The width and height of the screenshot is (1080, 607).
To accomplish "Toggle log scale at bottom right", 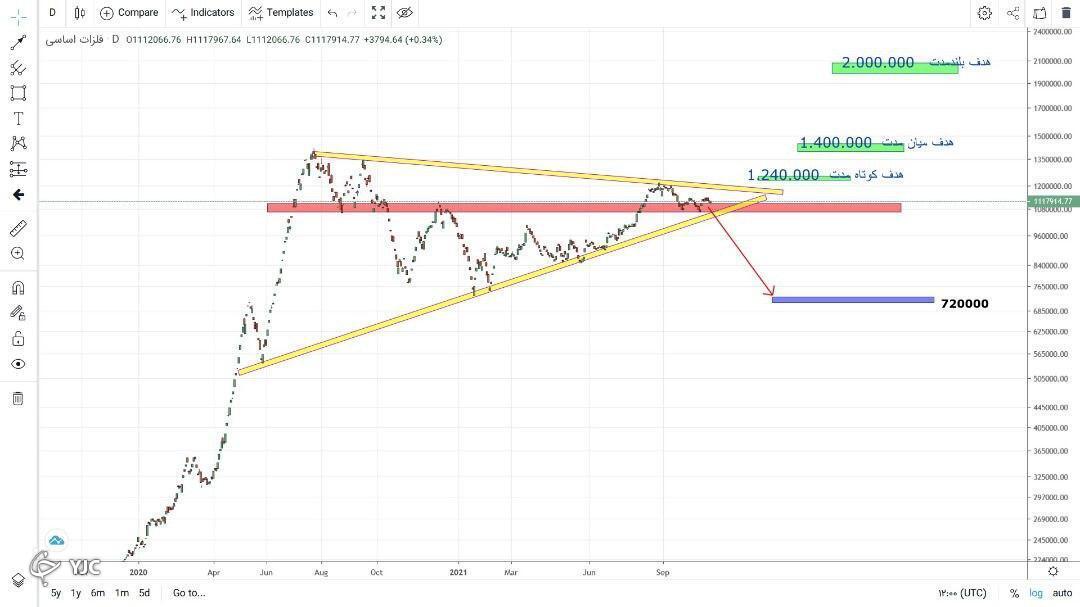I will tap(1036, 593).
